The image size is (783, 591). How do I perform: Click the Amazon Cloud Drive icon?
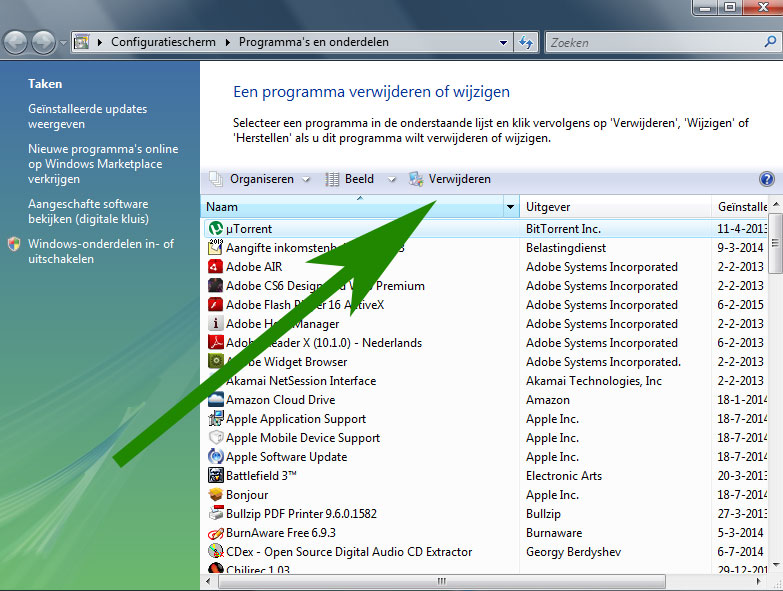point(215,399)
